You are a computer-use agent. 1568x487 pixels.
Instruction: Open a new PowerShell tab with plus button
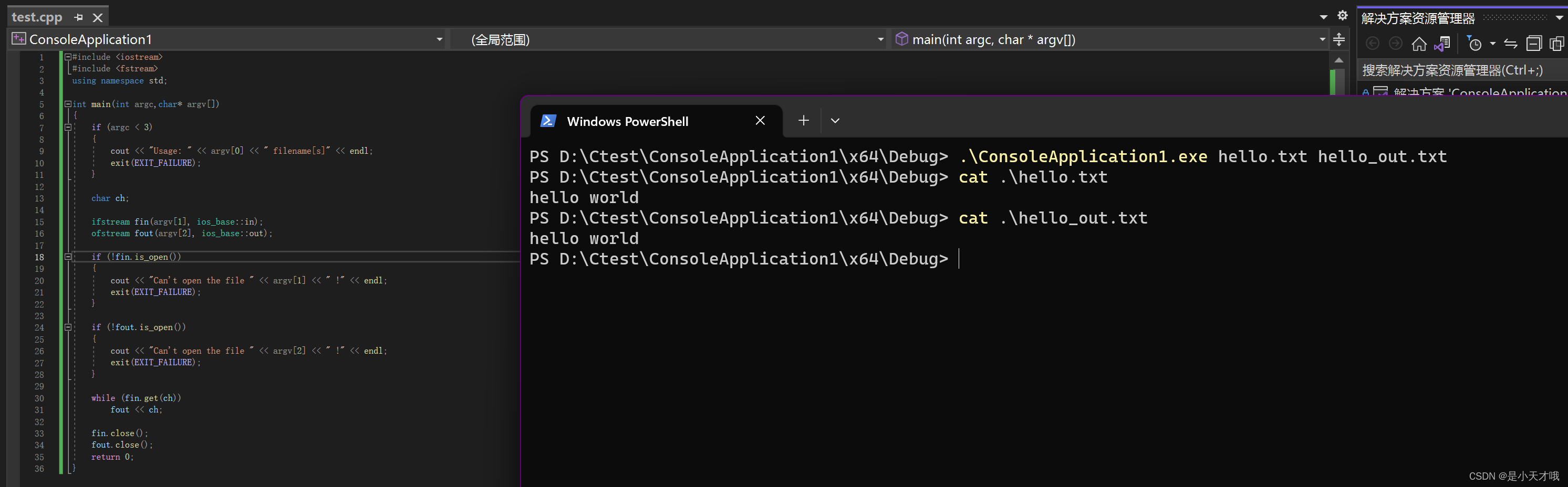click(x=803, y=120)
